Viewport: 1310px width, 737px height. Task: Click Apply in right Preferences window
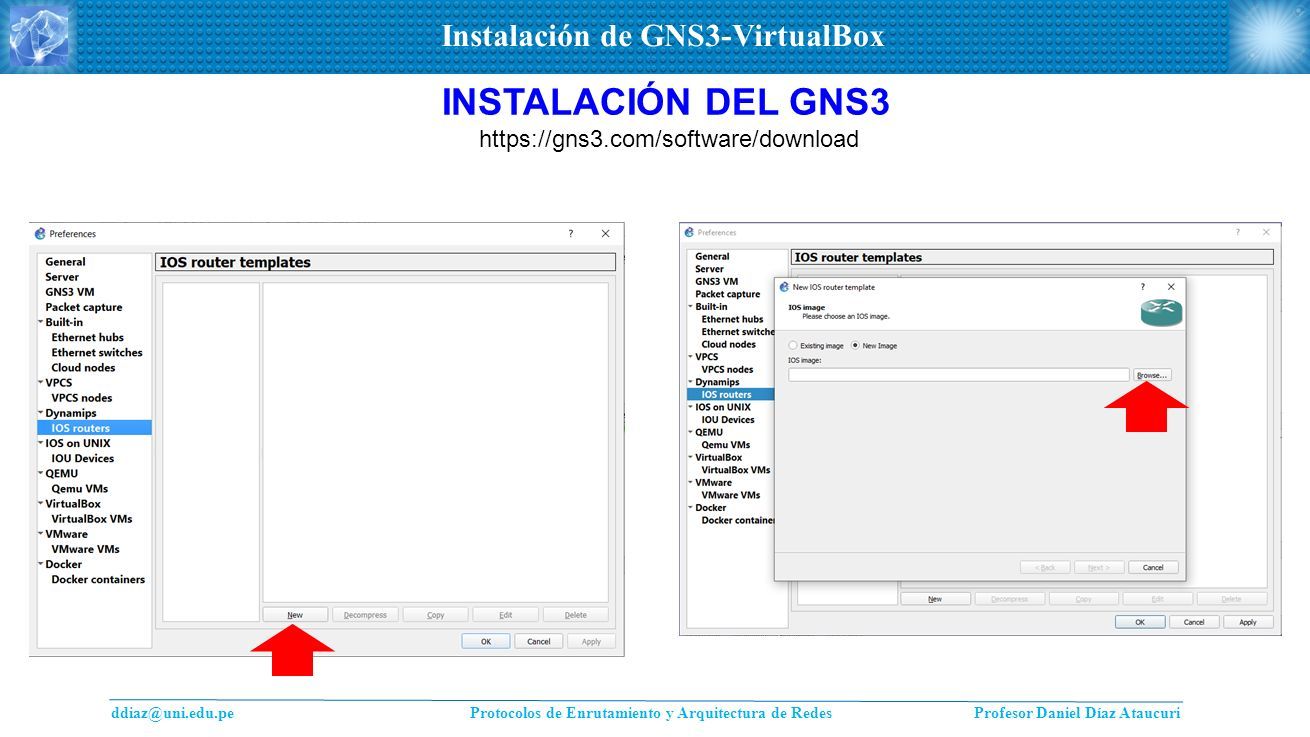(x=1248, y=622)
